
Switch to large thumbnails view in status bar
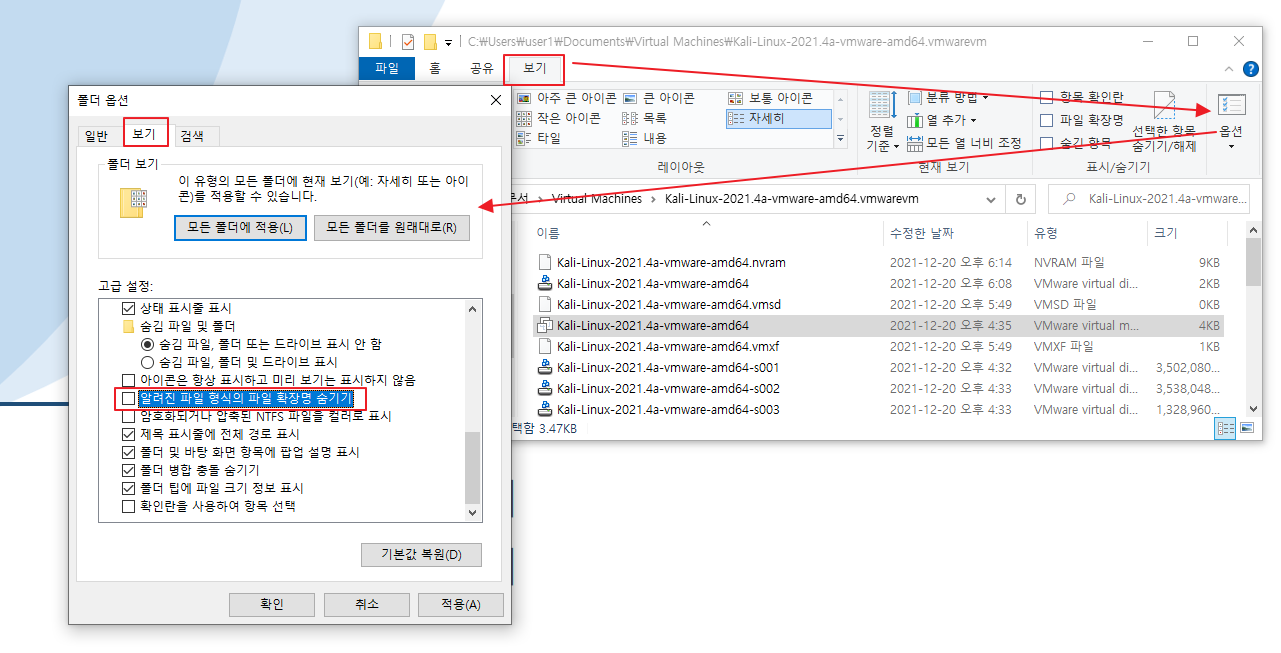[1247, 428]
